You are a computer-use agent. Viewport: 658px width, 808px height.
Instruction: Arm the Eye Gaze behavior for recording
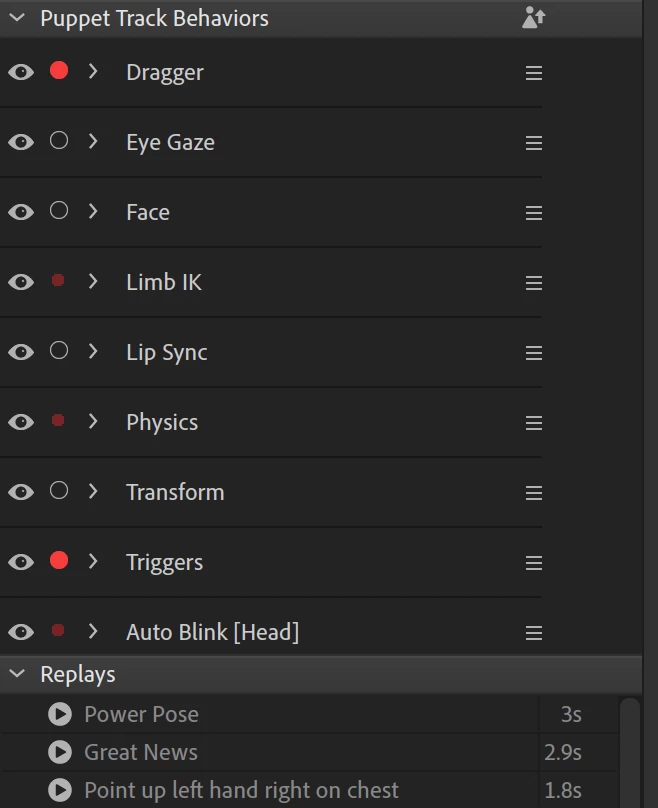pyautogui.click(x=59, y=141)
